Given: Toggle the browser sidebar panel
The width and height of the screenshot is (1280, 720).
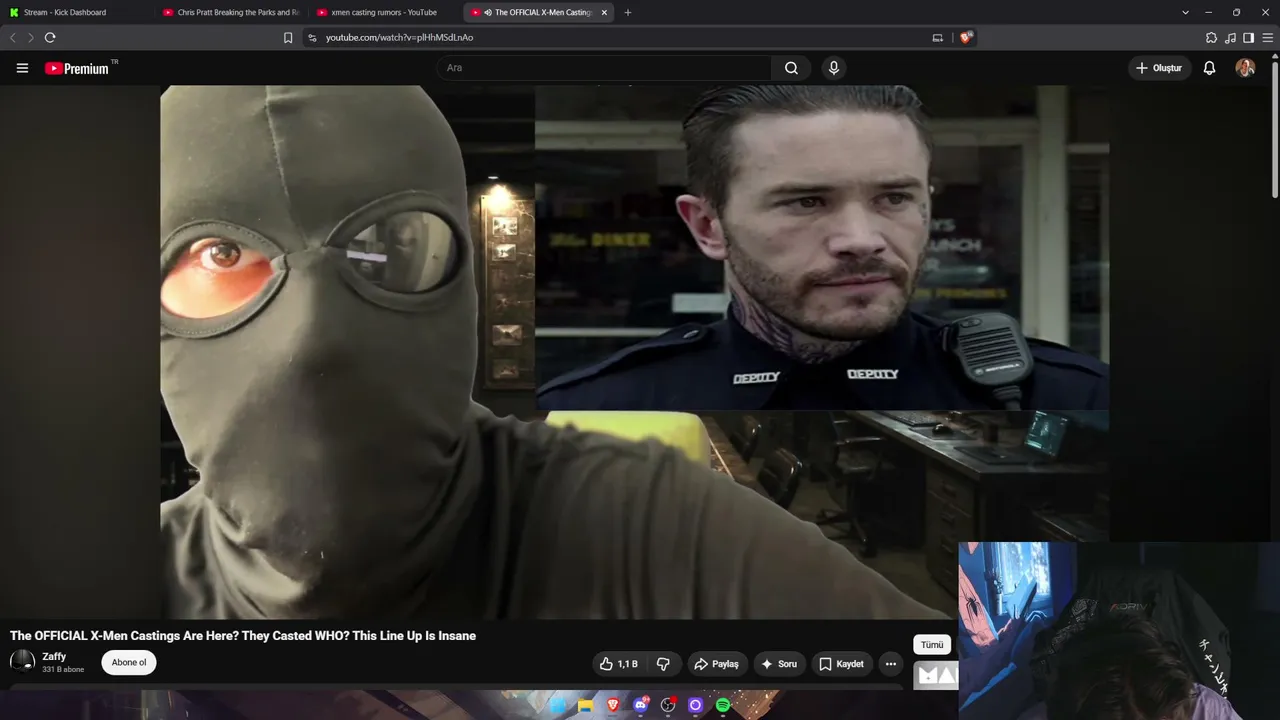Looking at the screenshot, I should 1249,38.
